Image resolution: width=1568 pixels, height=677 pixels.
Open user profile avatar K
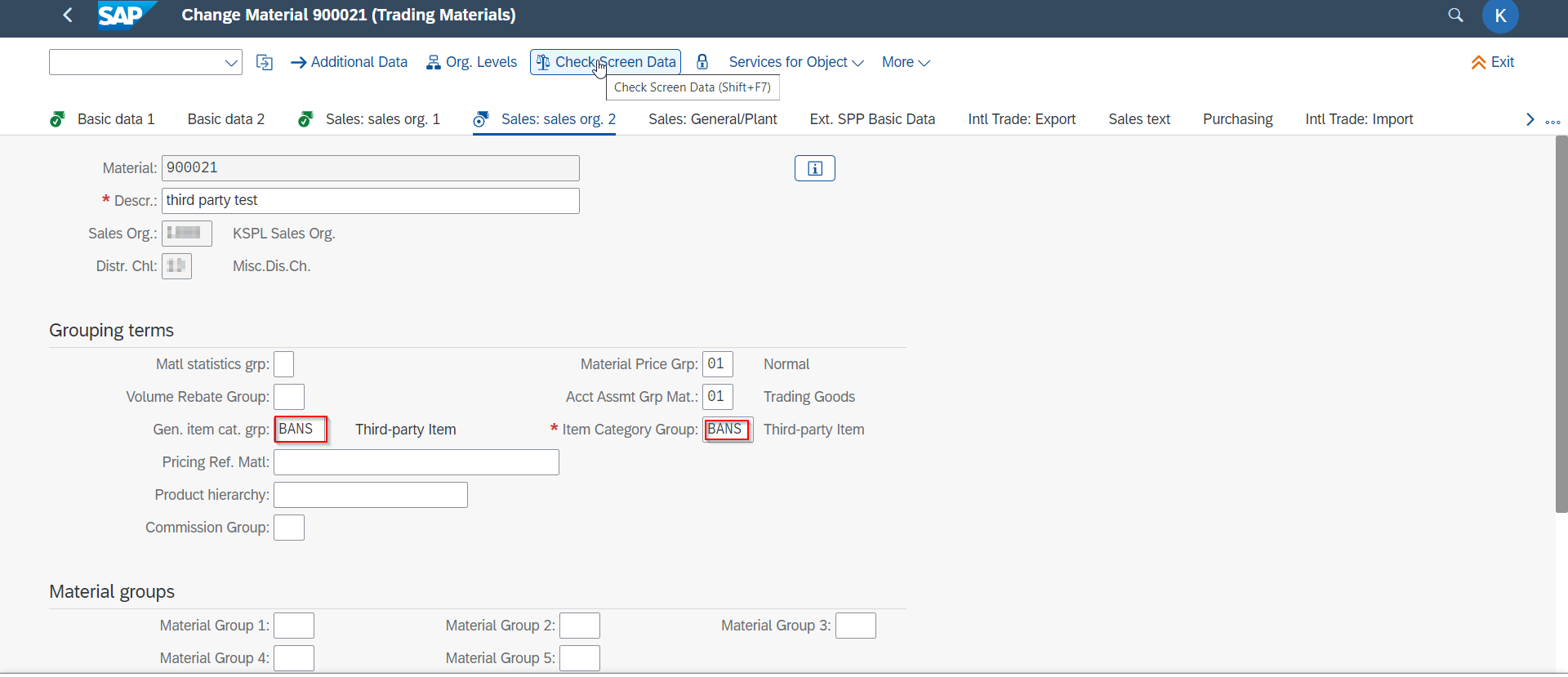point(1499,16)
